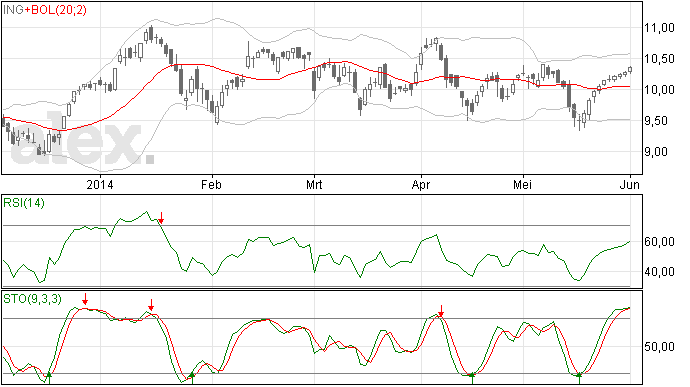Click the STO red sell arrow near April
Screen dimensions: 690x387
[441, 311]
